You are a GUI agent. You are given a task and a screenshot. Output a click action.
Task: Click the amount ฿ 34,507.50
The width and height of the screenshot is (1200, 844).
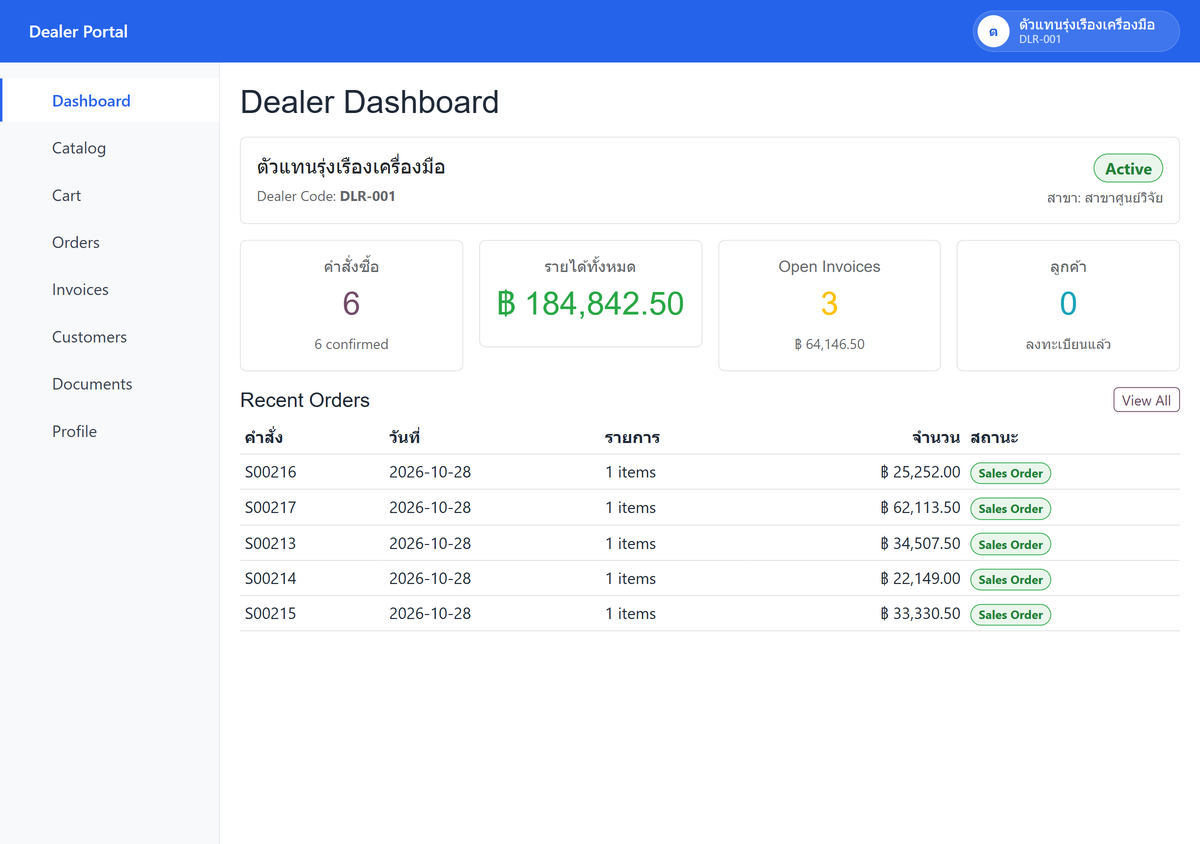point(920,544)
